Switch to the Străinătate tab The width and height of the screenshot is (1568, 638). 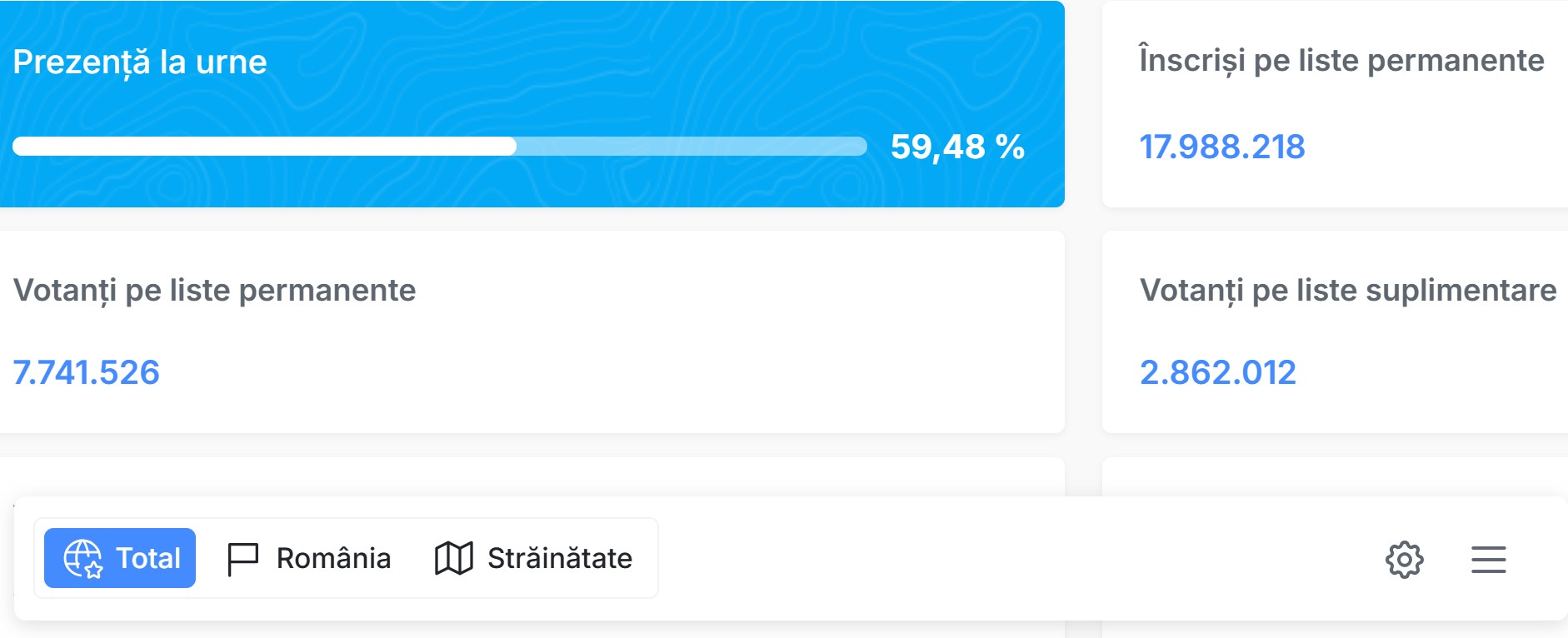click(x=533, y=558)
